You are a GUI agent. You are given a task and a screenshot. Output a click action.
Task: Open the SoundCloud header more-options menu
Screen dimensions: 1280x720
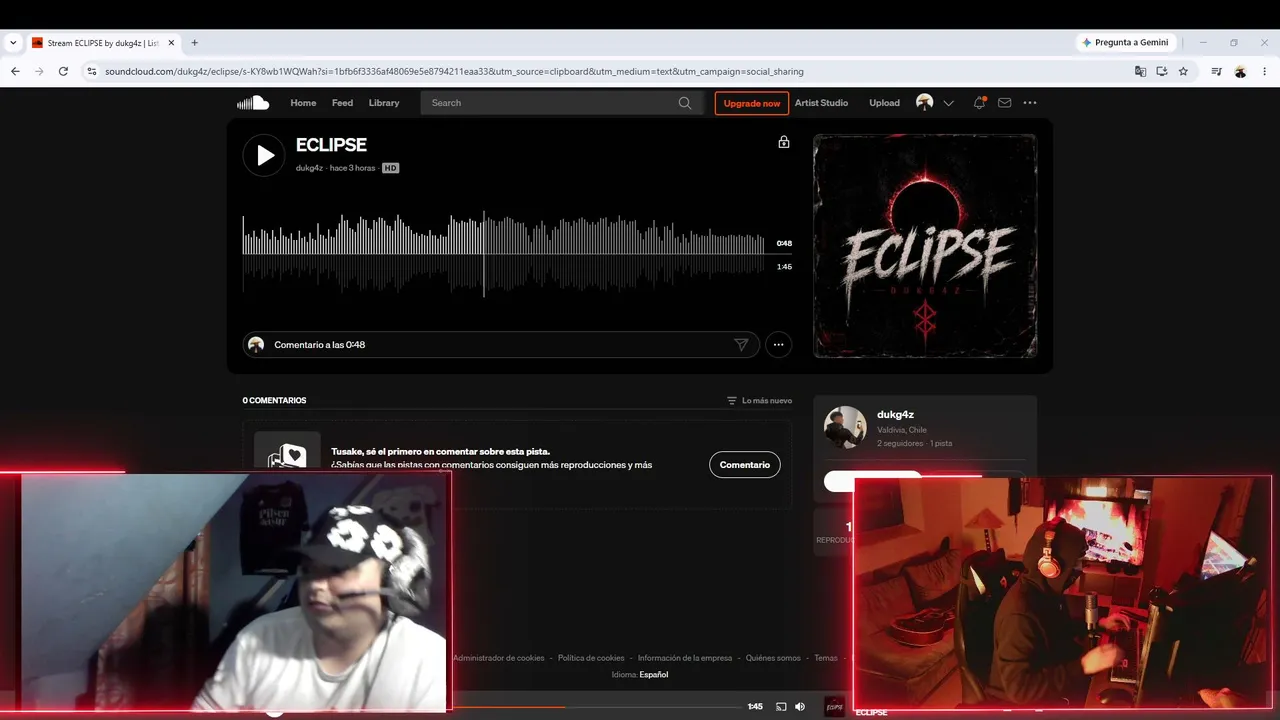[1030, 103]
